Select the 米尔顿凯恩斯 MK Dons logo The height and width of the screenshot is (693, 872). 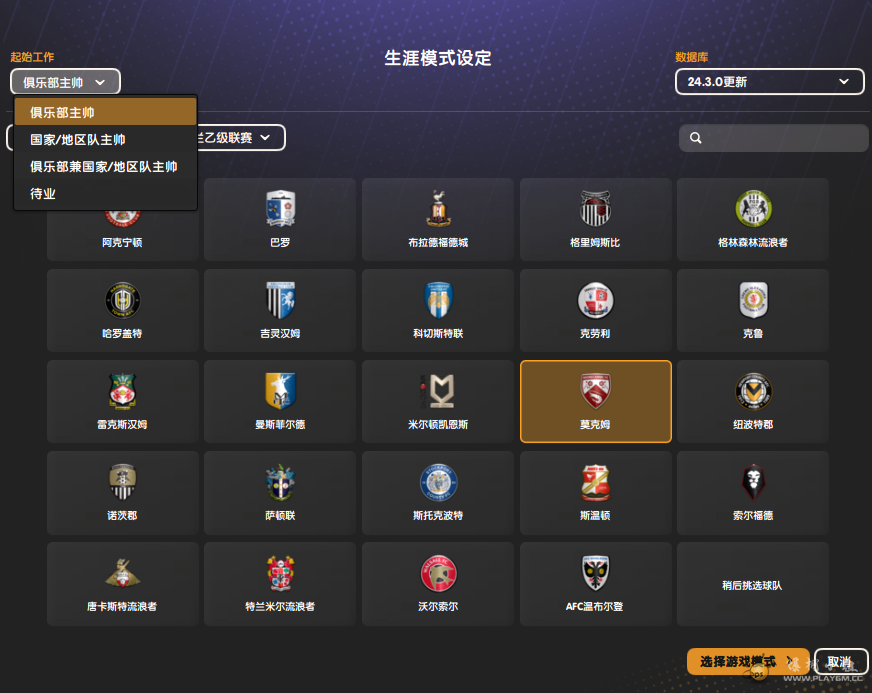click(x=438, y=390)
